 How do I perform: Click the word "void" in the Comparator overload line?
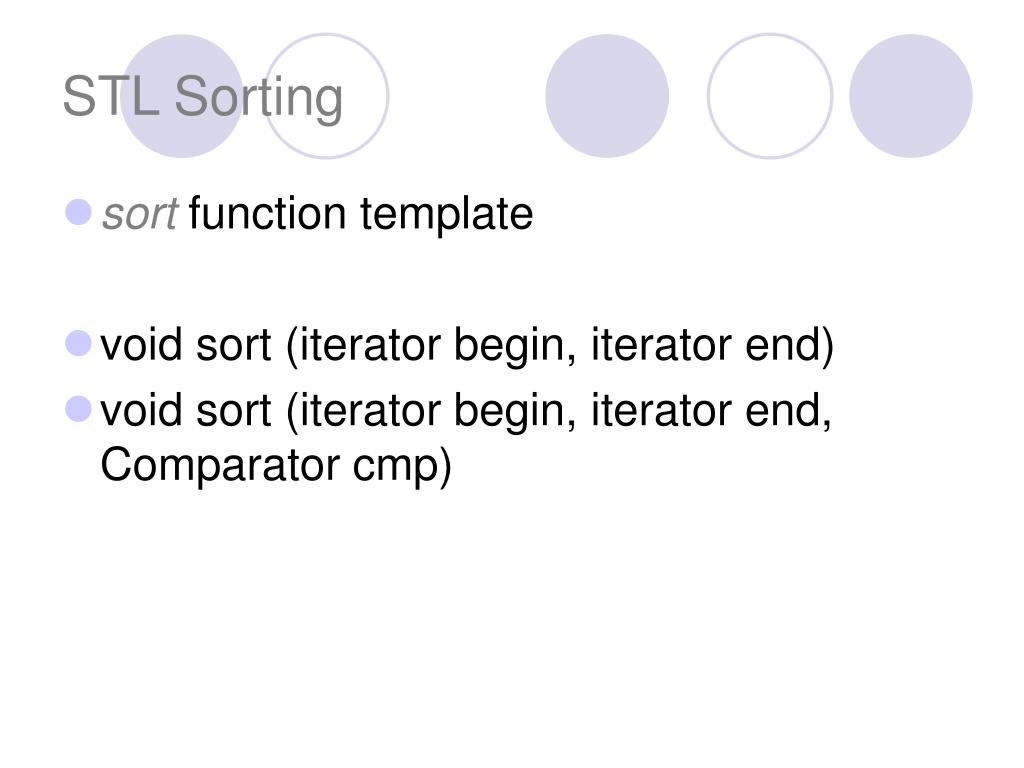140,411
